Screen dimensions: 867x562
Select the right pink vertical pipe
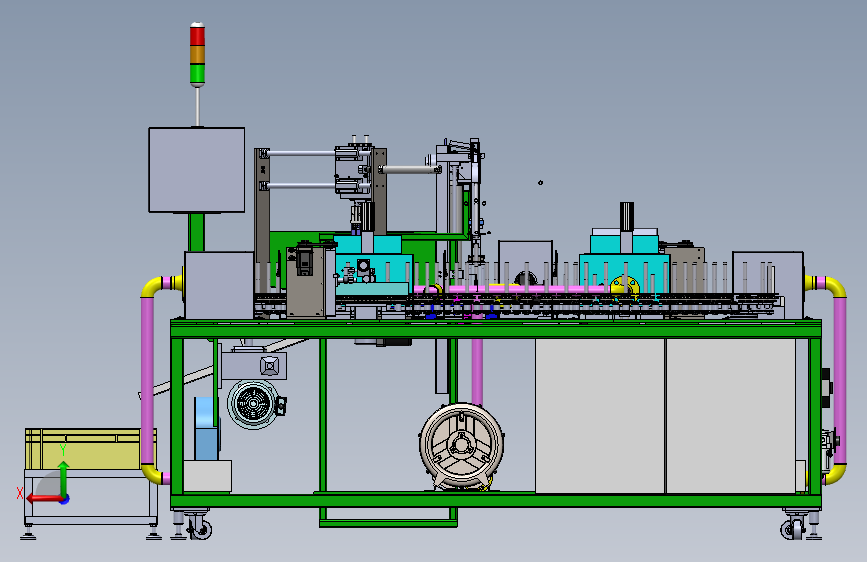point(840,381)
